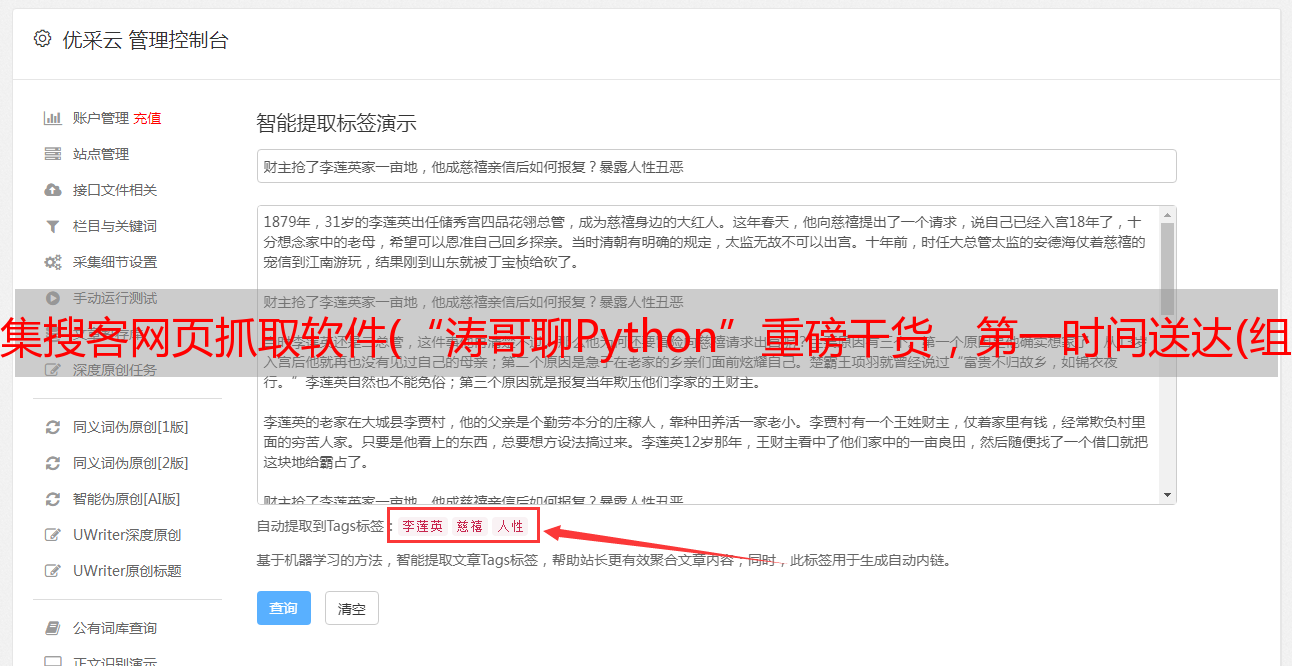1292x666 pixels.
Task: Open 站点管理 via its server icon
Action: [x=53, y=154]
